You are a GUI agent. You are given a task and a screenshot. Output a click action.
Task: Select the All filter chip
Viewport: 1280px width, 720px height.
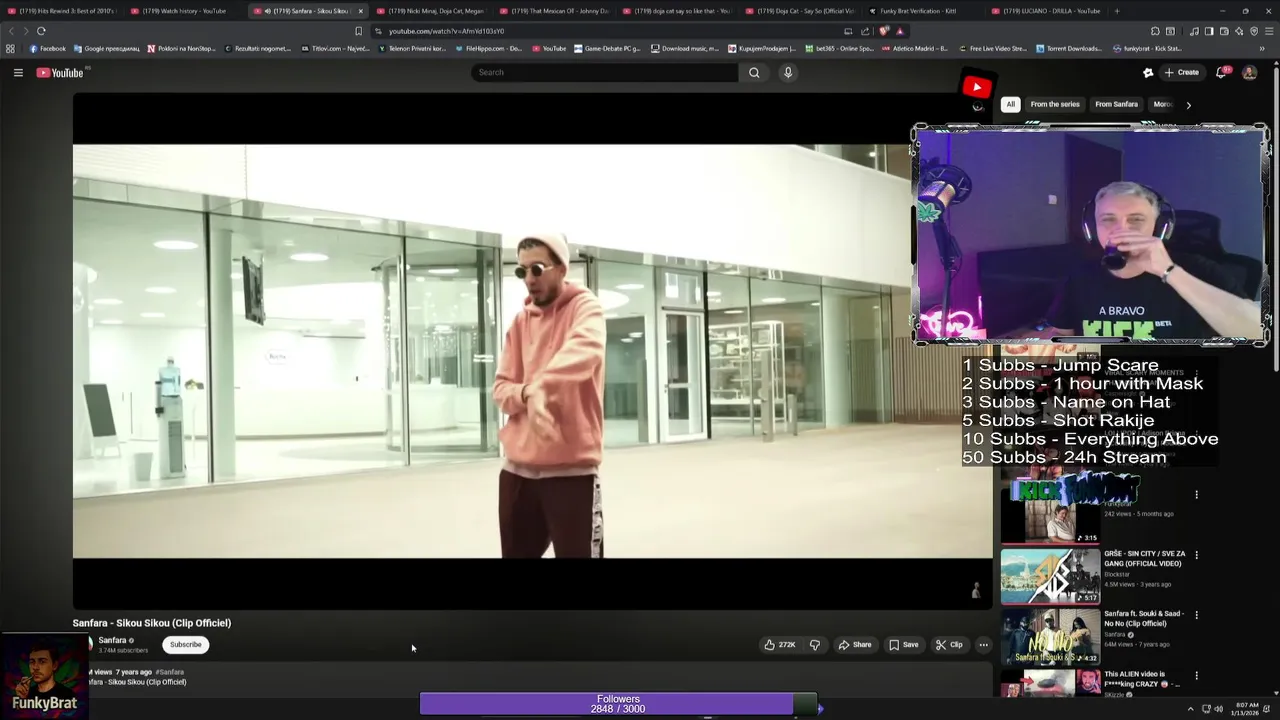pyautogui.click(x=1010, y=104)
